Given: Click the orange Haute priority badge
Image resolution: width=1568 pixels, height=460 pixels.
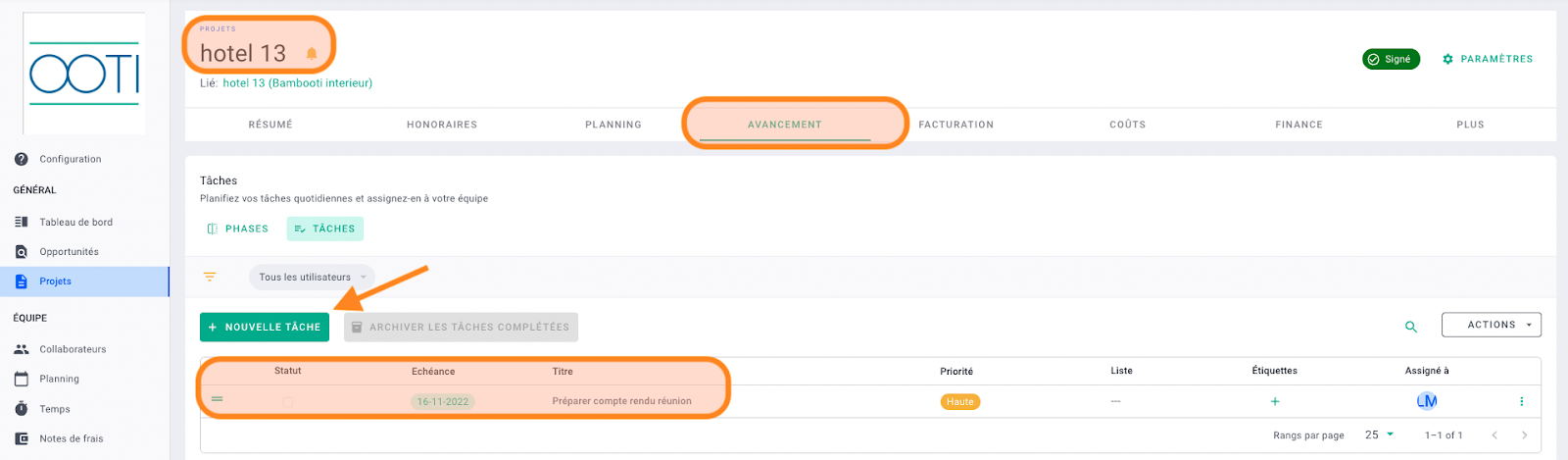Looking at the screenshot, I should pos(960,401).
